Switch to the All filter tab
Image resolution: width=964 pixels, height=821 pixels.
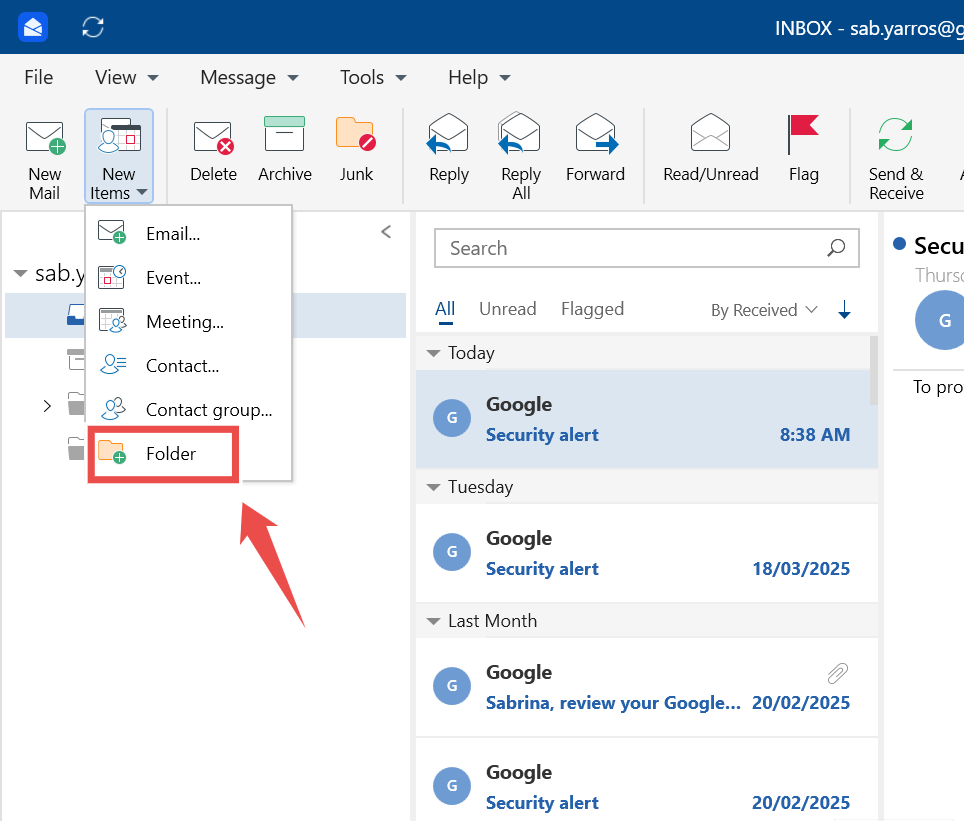(445, 309)
